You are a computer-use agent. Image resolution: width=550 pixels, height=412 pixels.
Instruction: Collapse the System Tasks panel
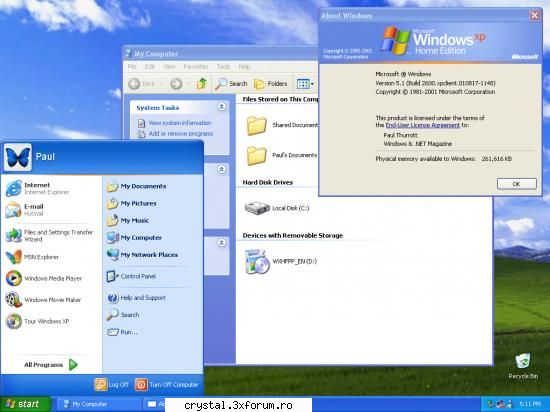point(222,107)
